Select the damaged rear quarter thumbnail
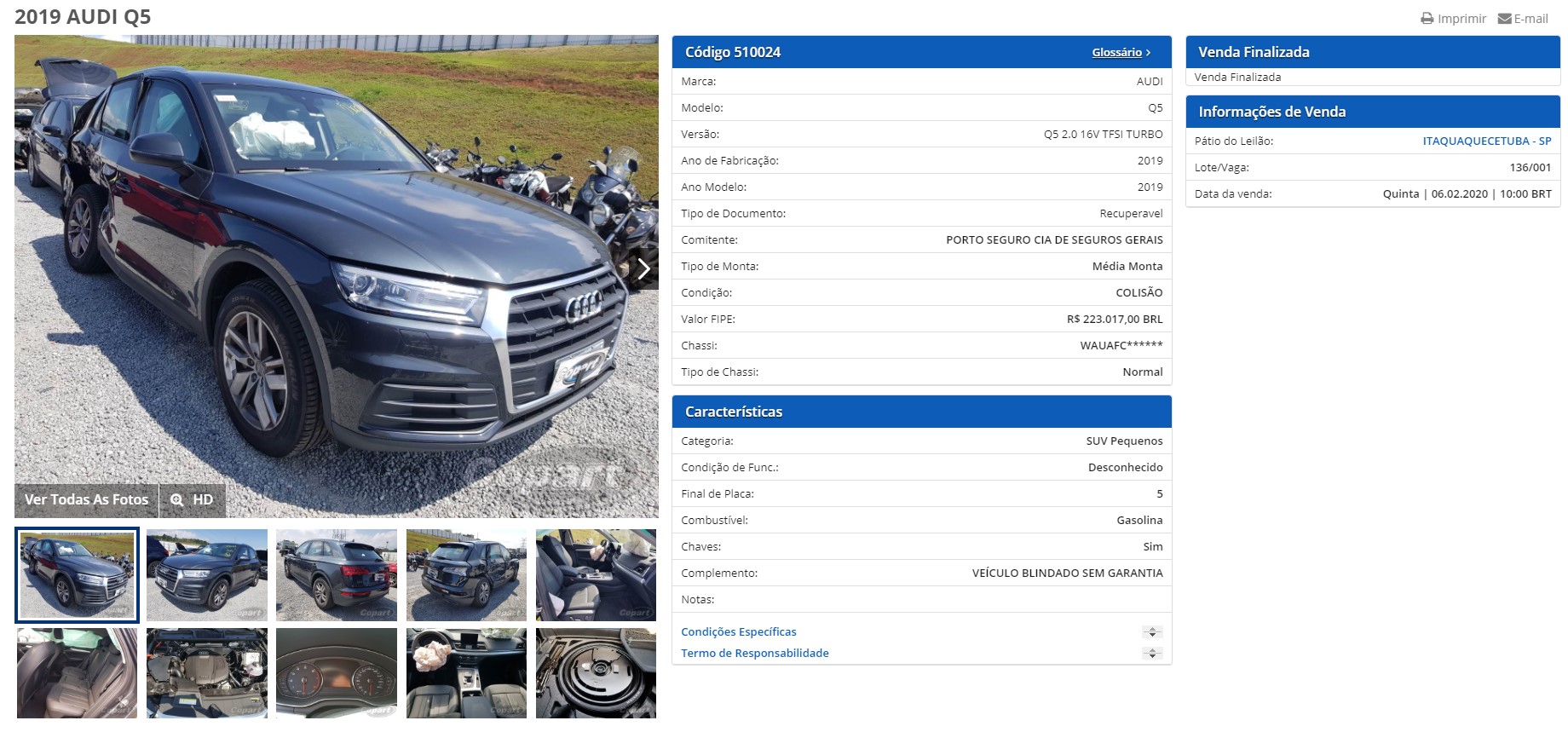Screen dimensions: 1568x732 point(467,575)
